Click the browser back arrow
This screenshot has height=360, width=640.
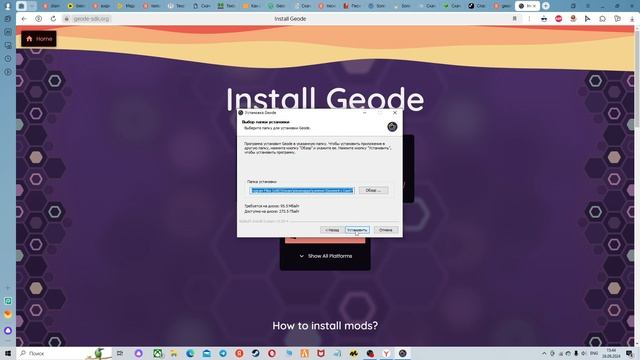pyautogui.click(x=24, y=19)
